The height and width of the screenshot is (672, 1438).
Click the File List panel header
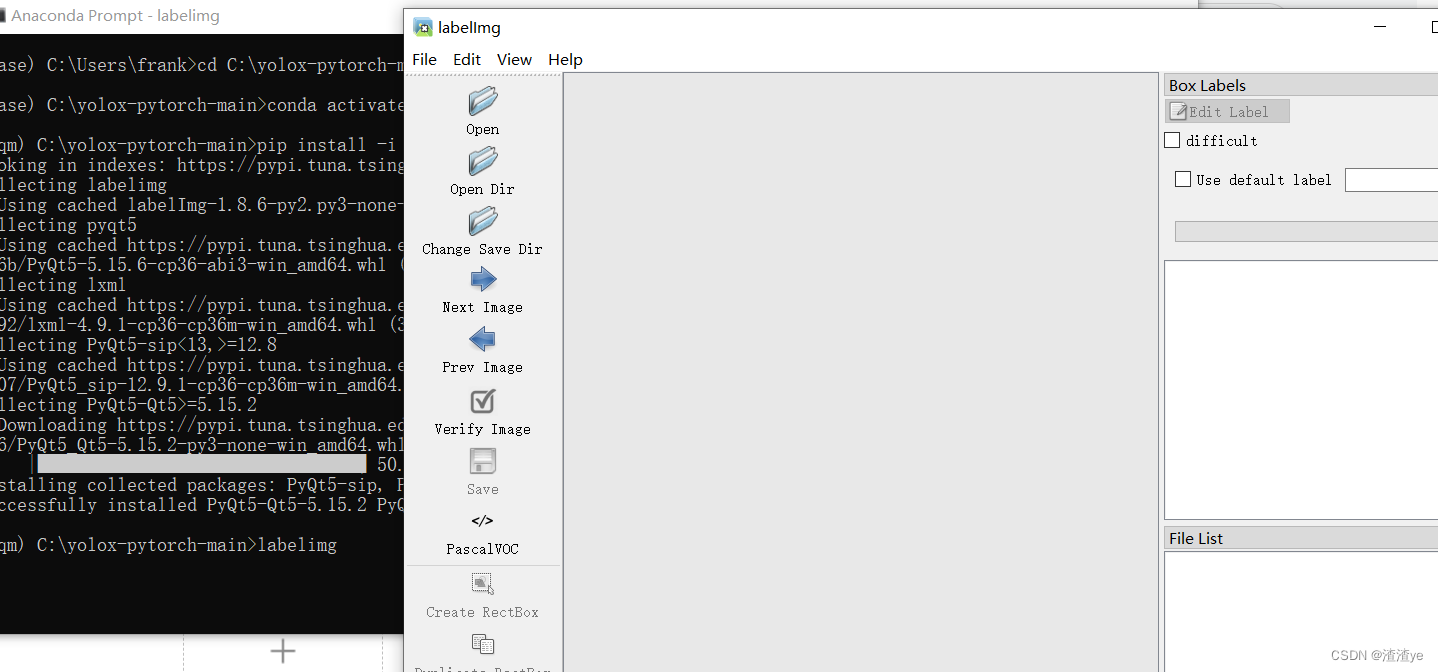[x=1301, y=538]
